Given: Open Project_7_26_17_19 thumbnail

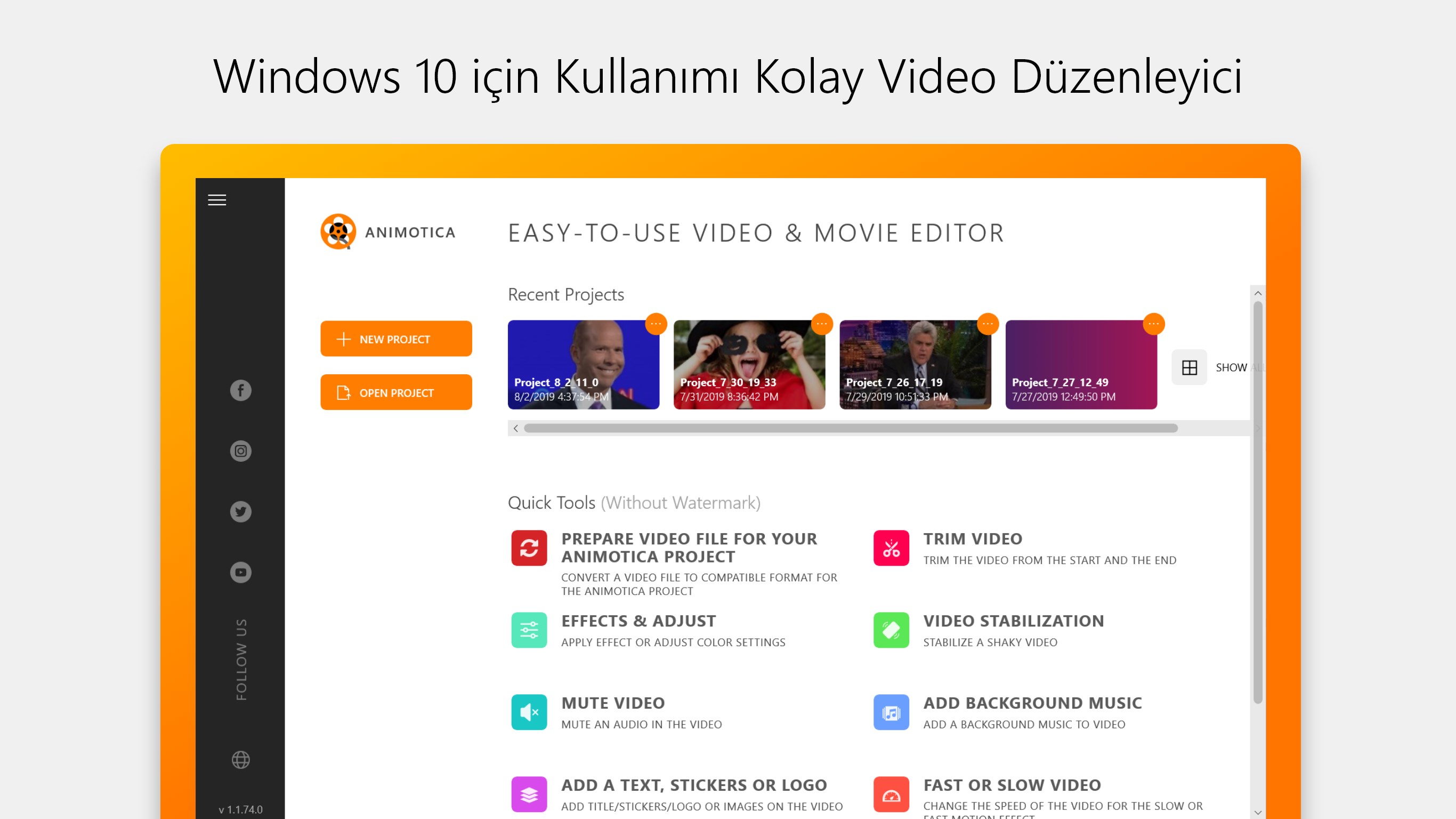Looking at the screenshot, I should pyautogui.click(x=915, y=365).
